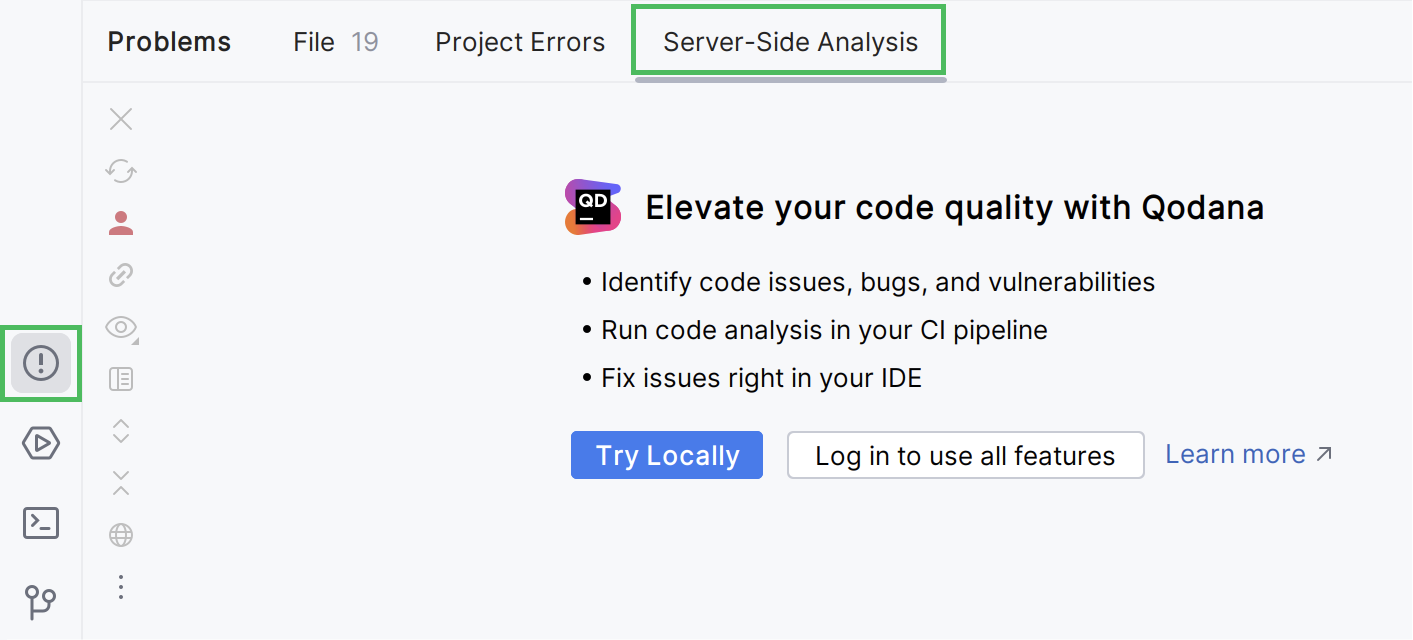Switch to the File tab
This screenshot has width=1413, height=640.
[x=335, y=42]
